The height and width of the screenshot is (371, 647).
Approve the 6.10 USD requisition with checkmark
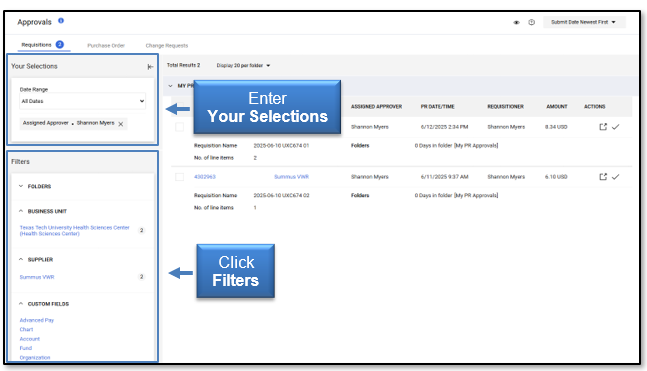pyautogui.click(x=615, y=177)
